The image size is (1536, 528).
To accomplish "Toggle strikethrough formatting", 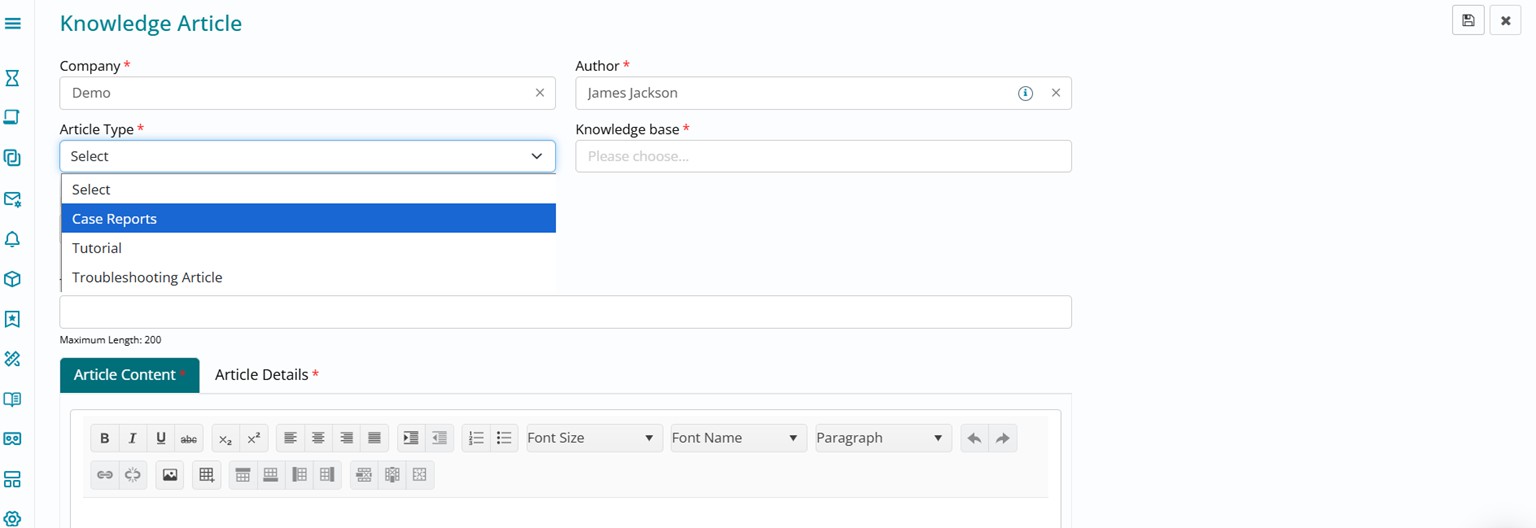I will click(188, 438).
